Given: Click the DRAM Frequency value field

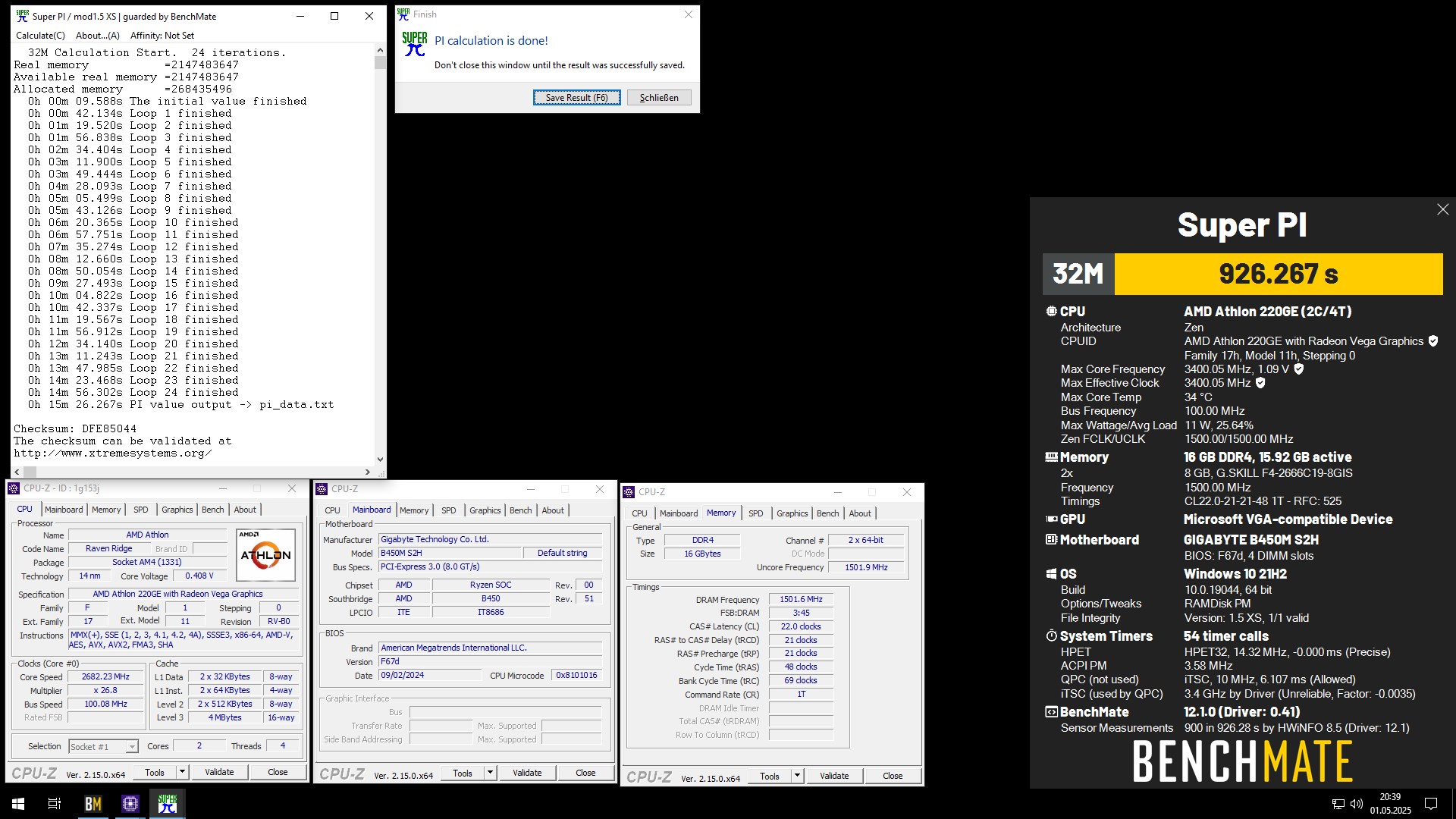Looking at the screenshot, I should [x=801, y=599].
